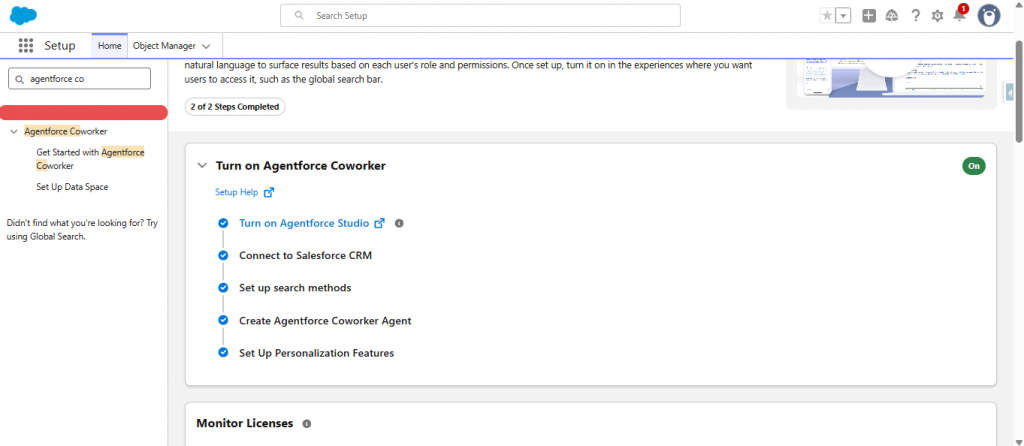Click the Set Up Personalization Features step

[x=317, y=353]
